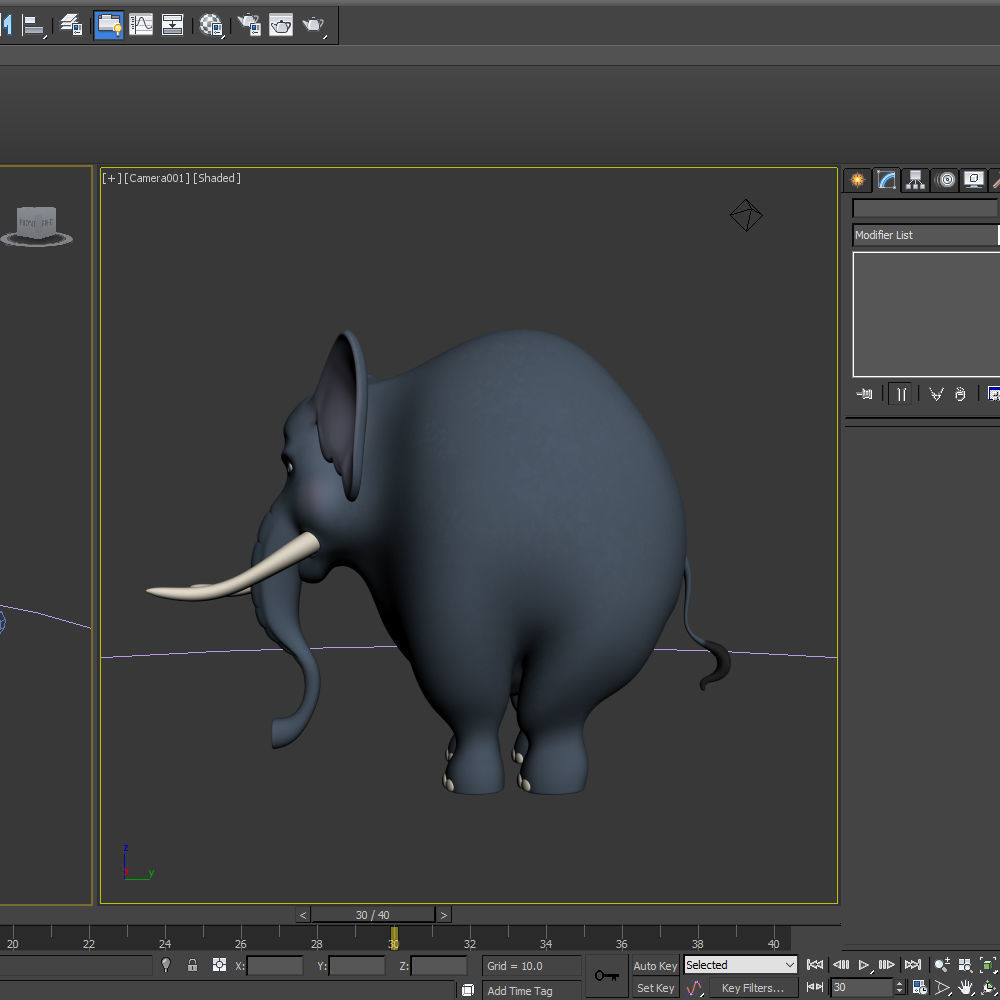Select Zoom All viewport tool
Screen dimensions: 1000x1000
(965, 965)
